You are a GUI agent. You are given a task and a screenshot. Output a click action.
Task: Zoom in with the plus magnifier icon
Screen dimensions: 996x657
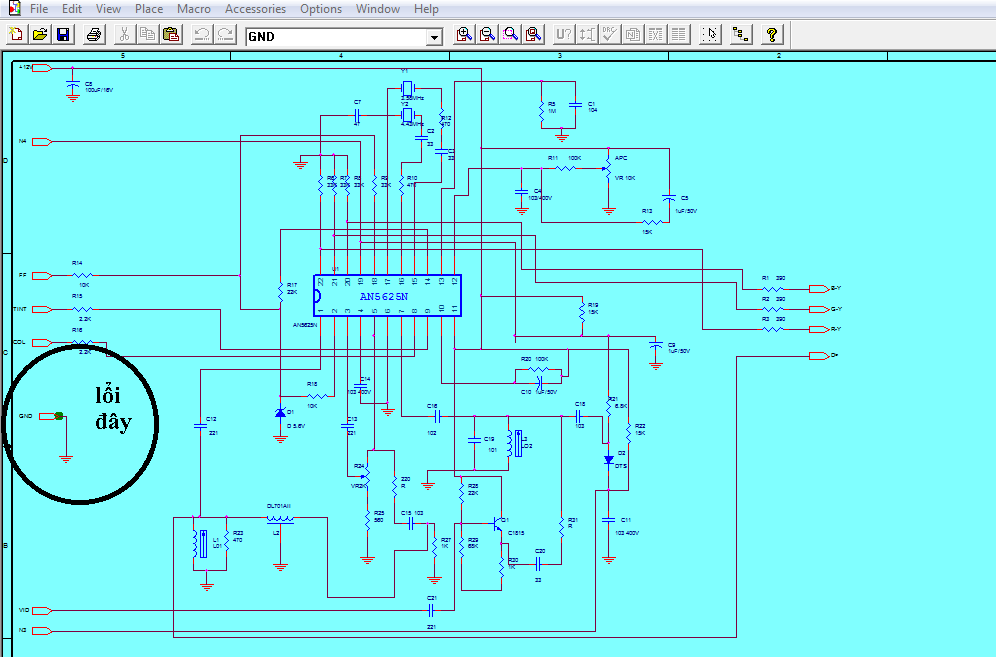(464, 35)
